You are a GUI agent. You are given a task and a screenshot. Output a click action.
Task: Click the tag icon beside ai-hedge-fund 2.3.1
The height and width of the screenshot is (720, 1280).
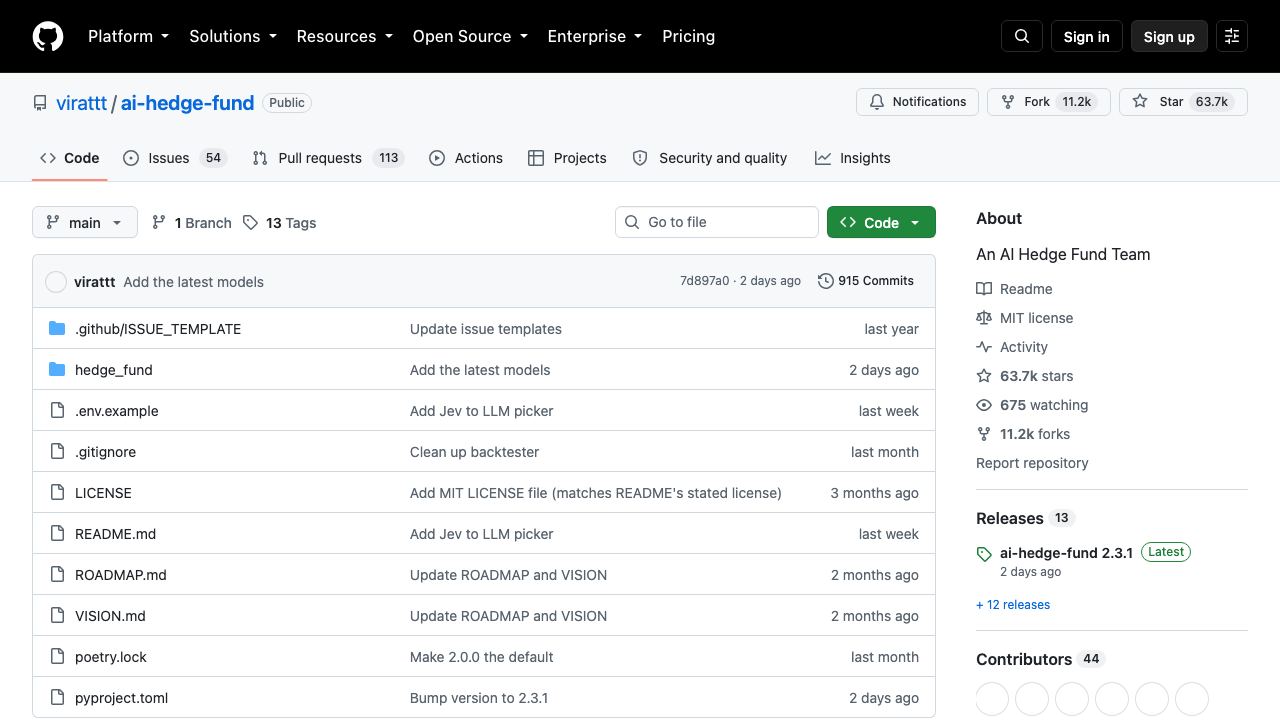[x=984, y=554]
